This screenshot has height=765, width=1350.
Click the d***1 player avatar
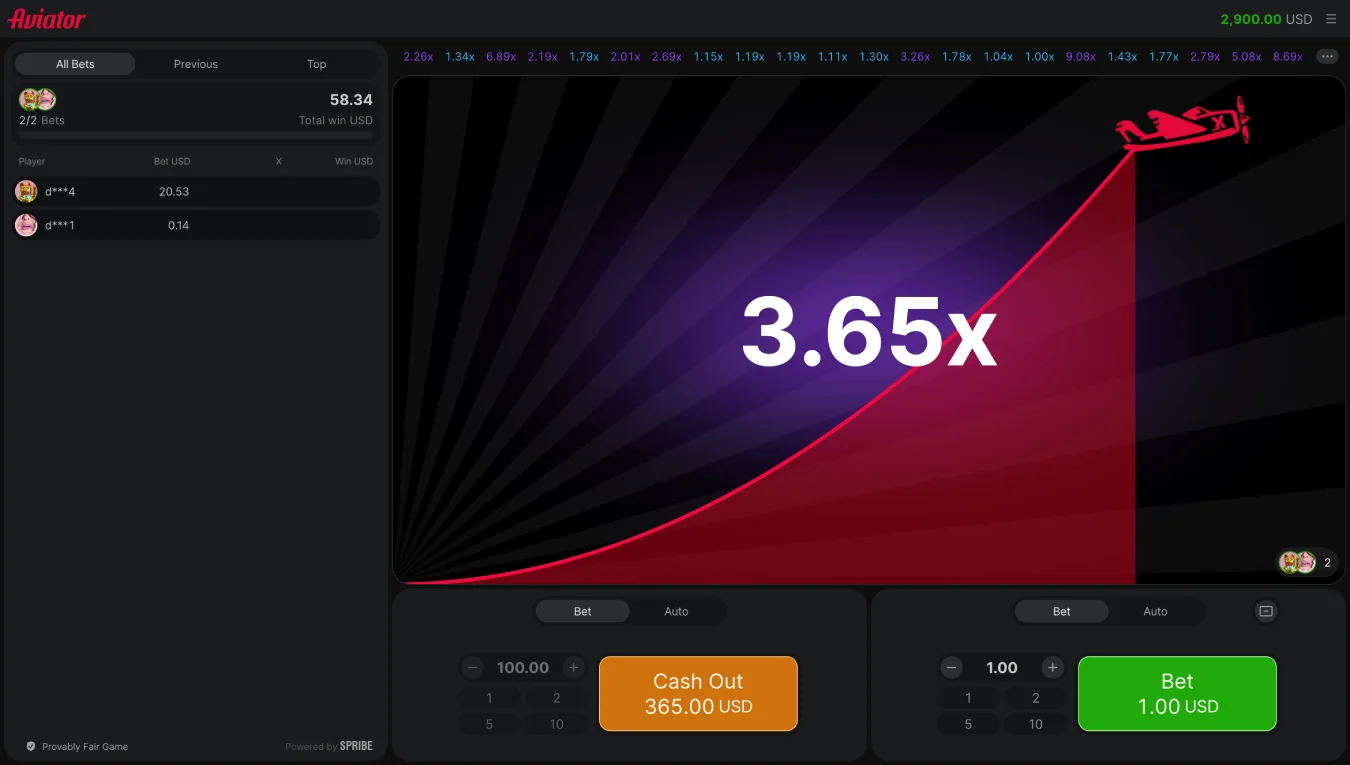[x=27, y=225]
